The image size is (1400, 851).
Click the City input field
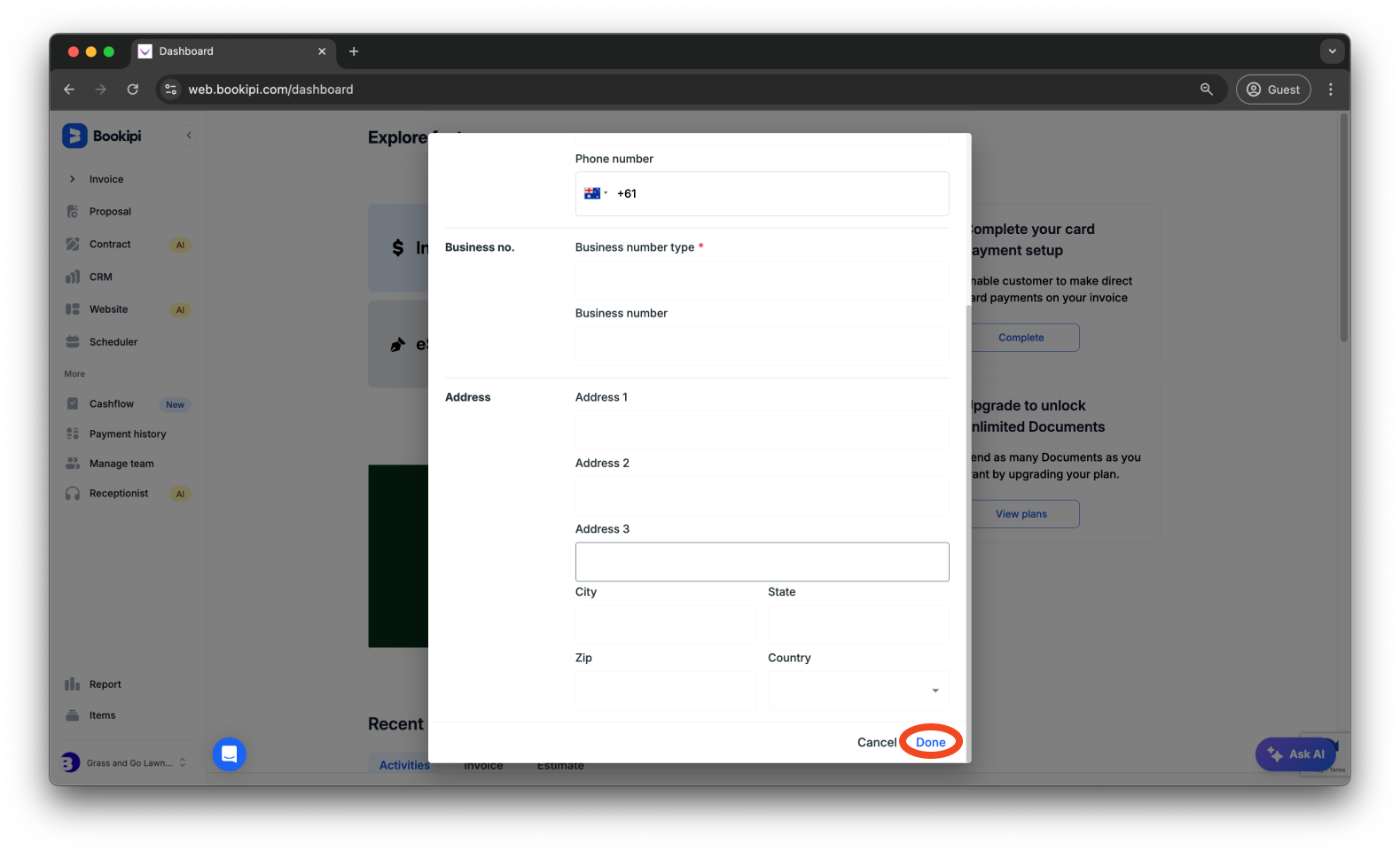[x=666, y=624]
